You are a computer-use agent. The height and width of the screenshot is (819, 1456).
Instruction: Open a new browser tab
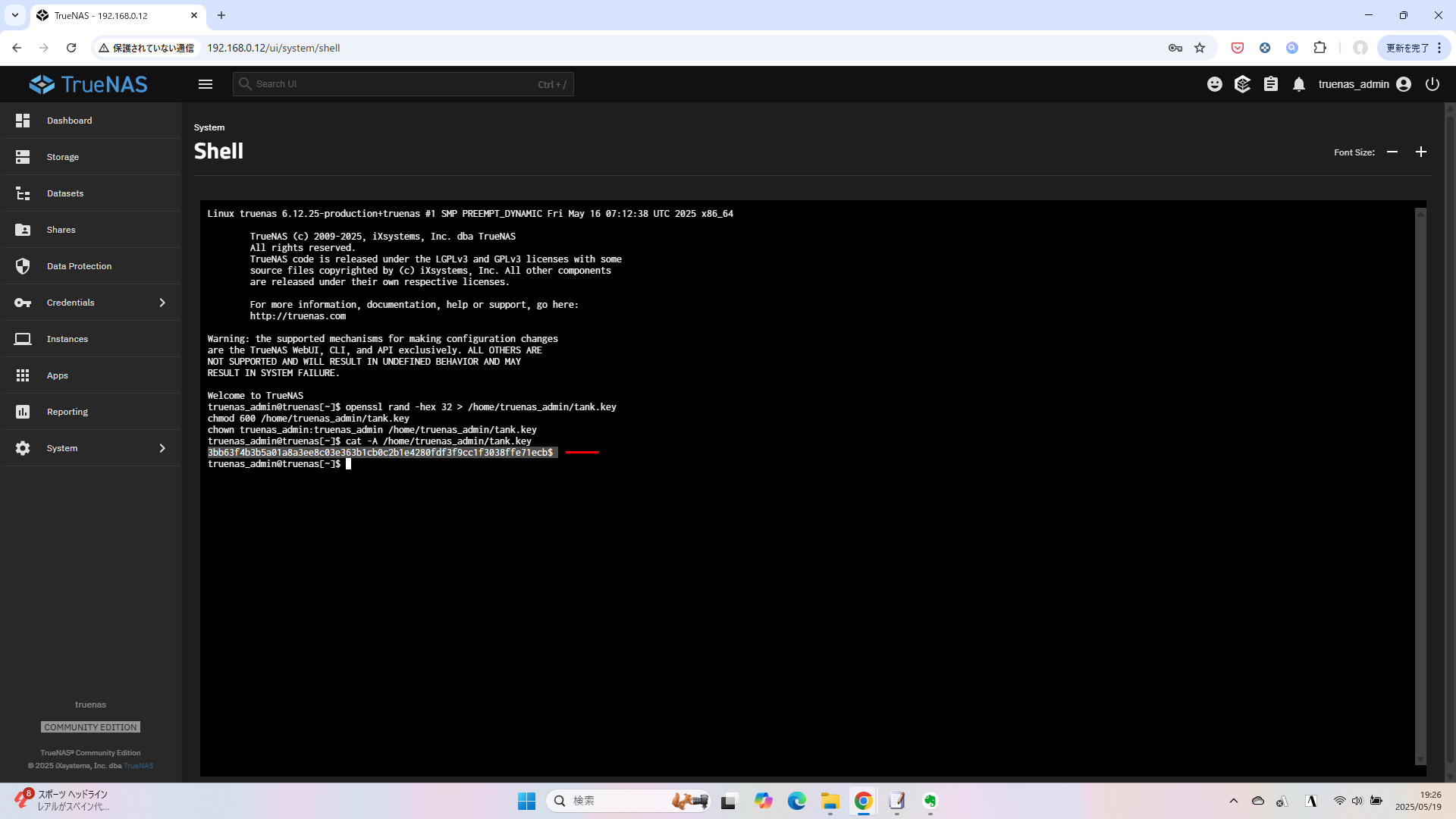tap(221, 15)
